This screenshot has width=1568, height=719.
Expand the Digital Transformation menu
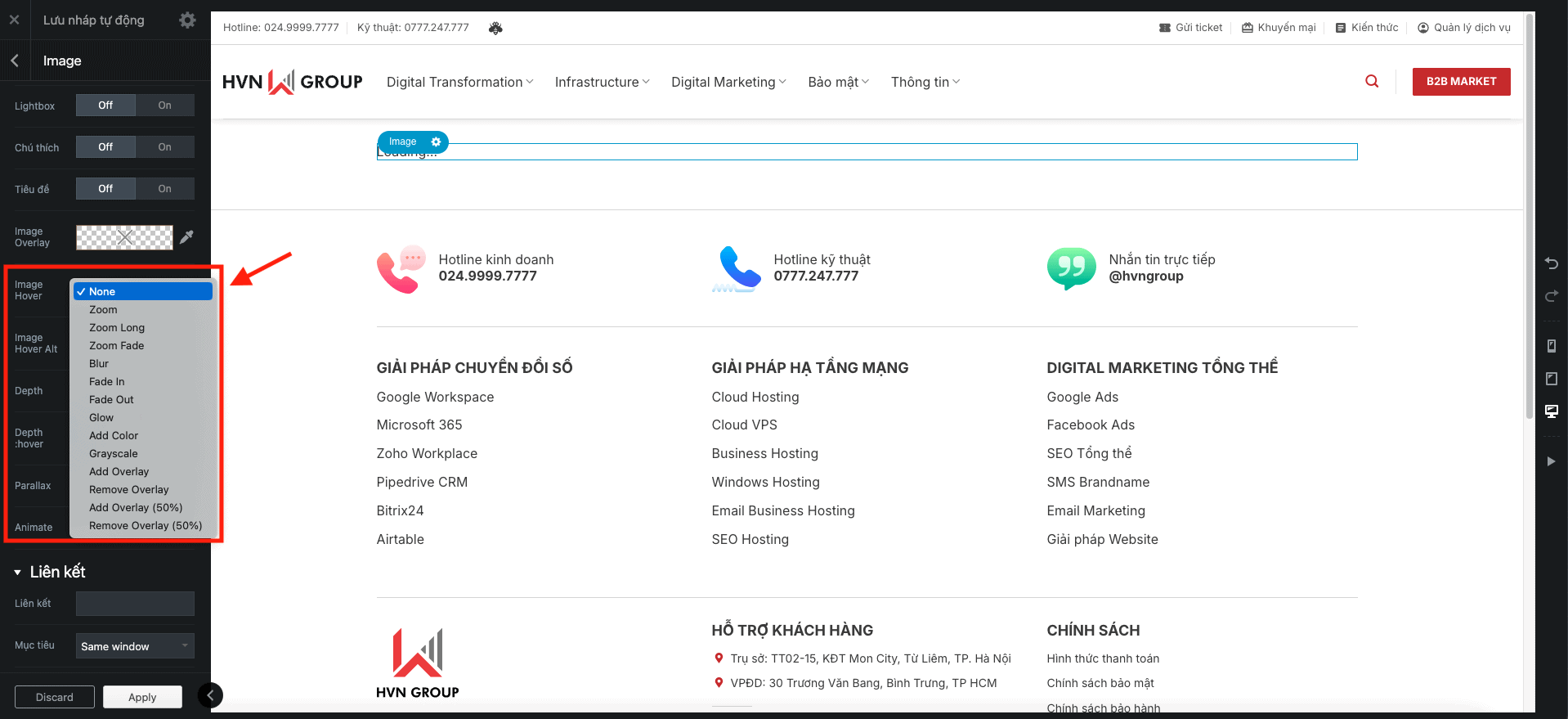(x=459, y=82)
